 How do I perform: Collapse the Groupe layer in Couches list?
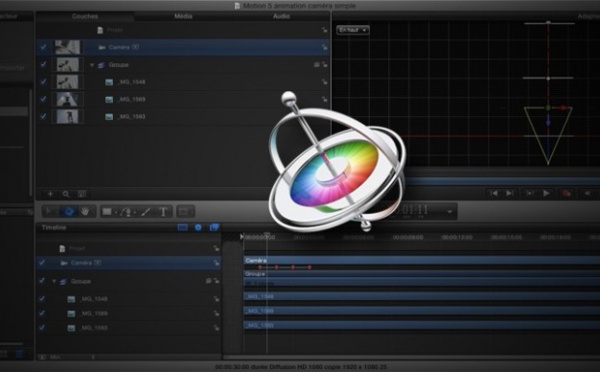[x=92, y=65]
